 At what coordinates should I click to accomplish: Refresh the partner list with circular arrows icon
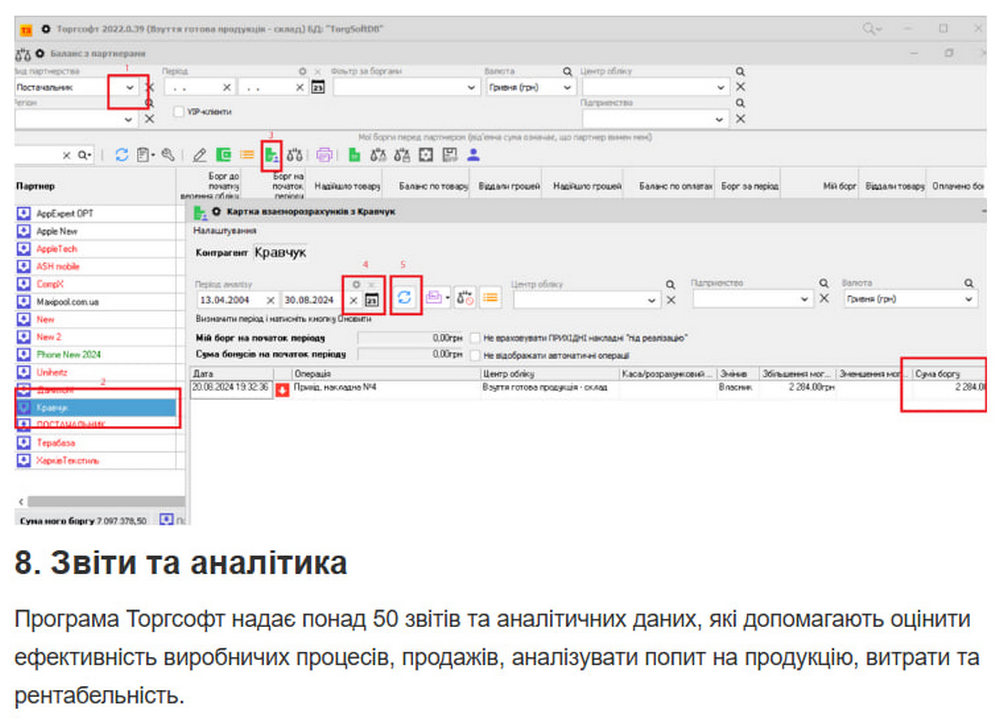[121, 153]
